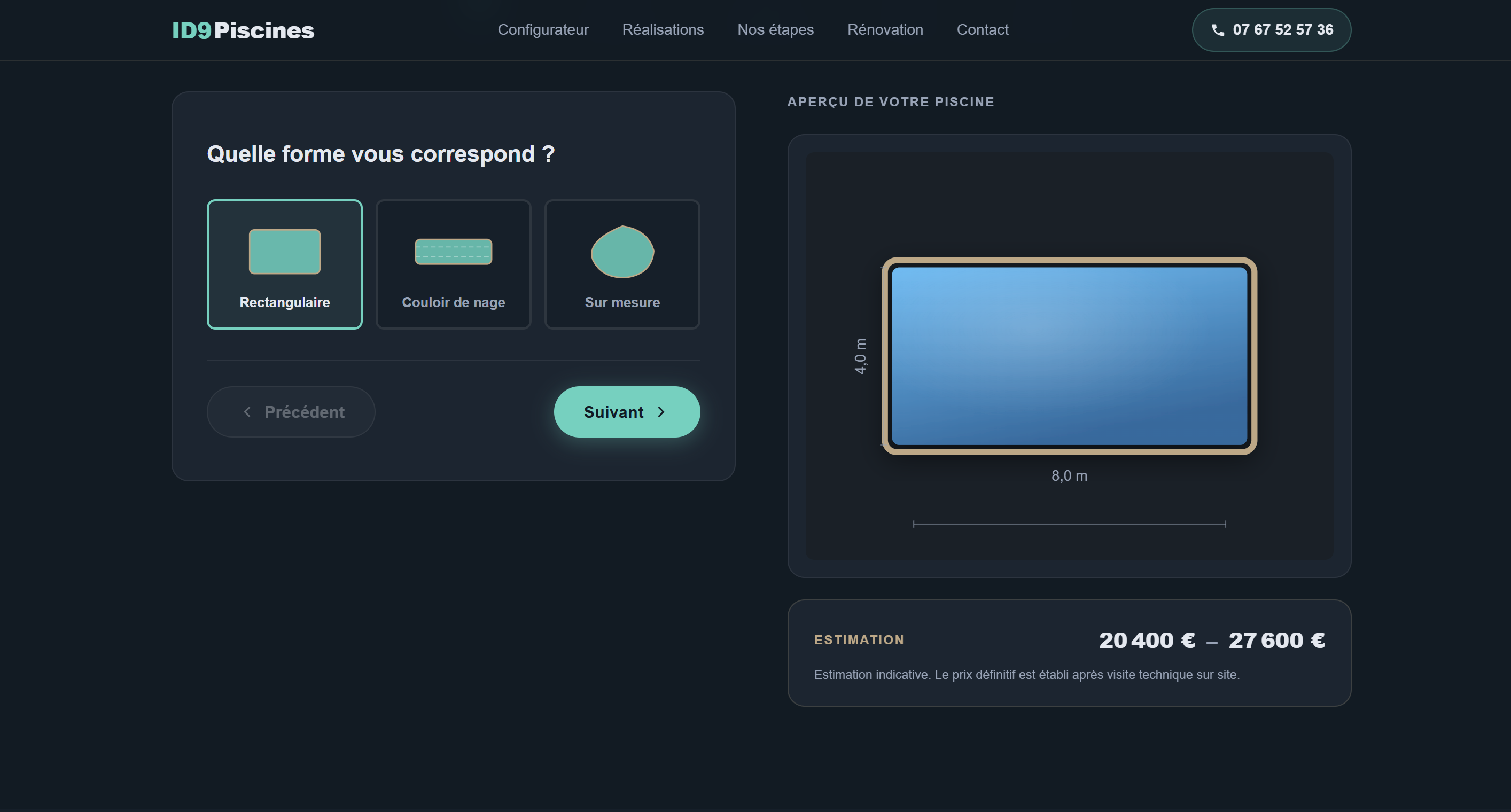Image resolution: width=1511 pixels, height=812 pixels.
Task: Click the lap pool icon with dashed lanes
Action: click(x=454, y=252)
